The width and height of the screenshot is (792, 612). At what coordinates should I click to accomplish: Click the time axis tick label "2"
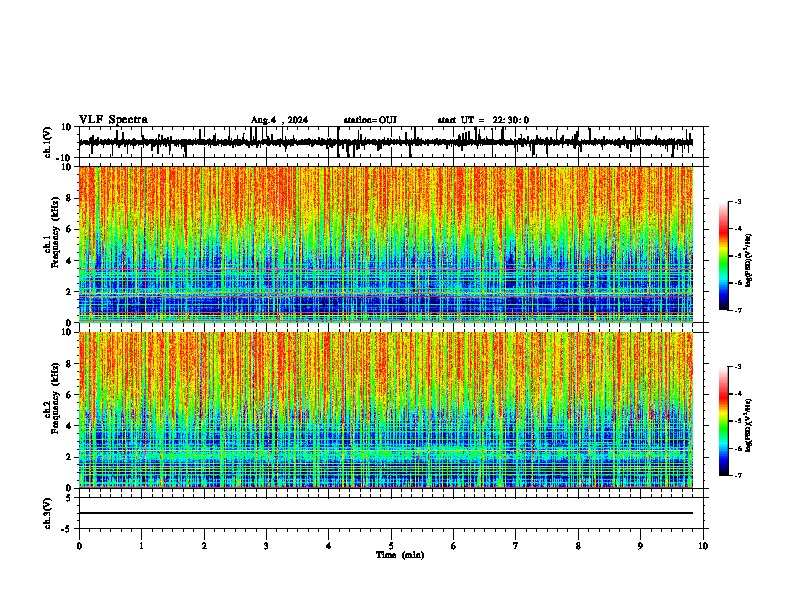[204, 546]
